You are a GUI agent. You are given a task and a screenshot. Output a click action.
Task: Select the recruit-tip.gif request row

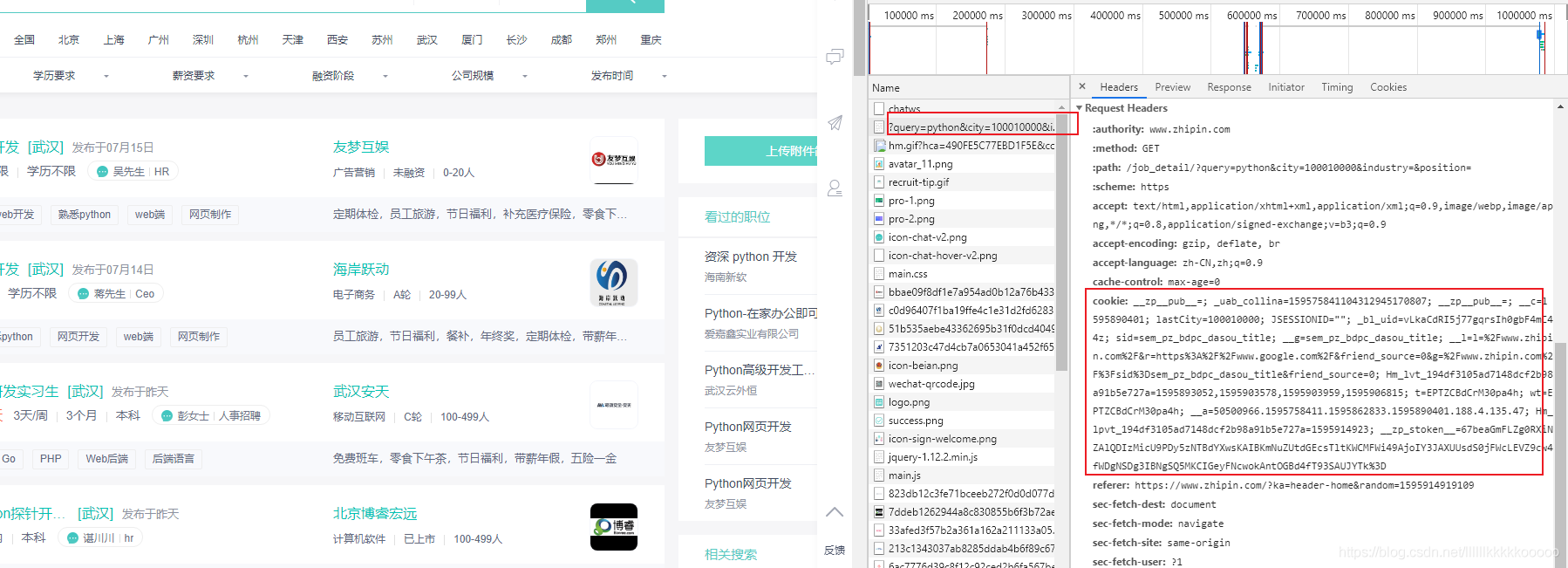point(964,182)
